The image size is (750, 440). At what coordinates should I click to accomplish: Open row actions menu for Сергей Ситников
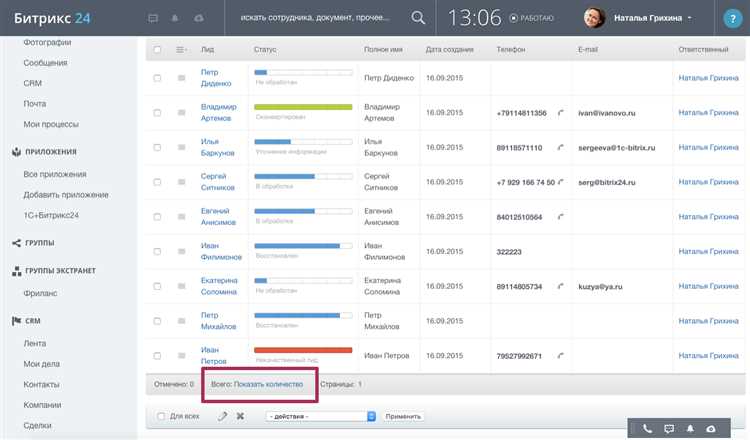[181, 182]
